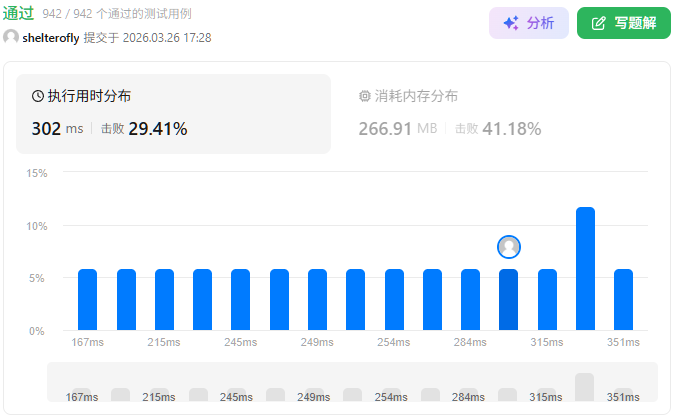This screenshot has height=419, width=678.
Task: Click the 167ms position on the mini range slider
Action: point(82,395)
